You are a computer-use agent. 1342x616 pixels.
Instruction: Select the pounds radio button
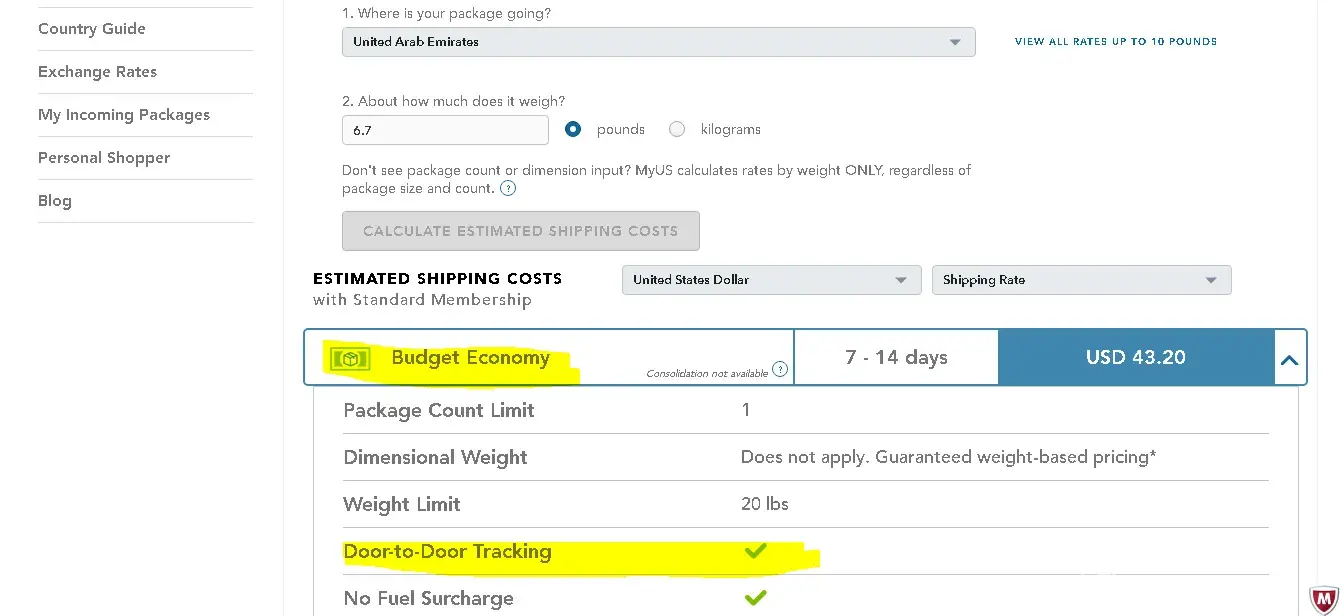click(x=573, y=129)
